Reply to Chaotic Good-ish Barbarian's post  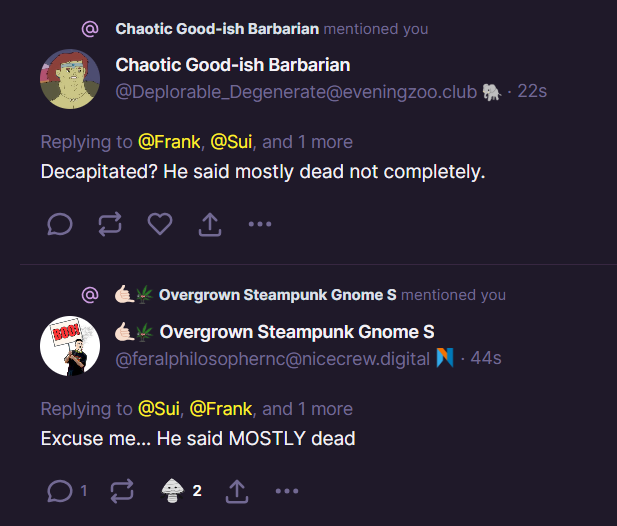[x=60, y=224]
